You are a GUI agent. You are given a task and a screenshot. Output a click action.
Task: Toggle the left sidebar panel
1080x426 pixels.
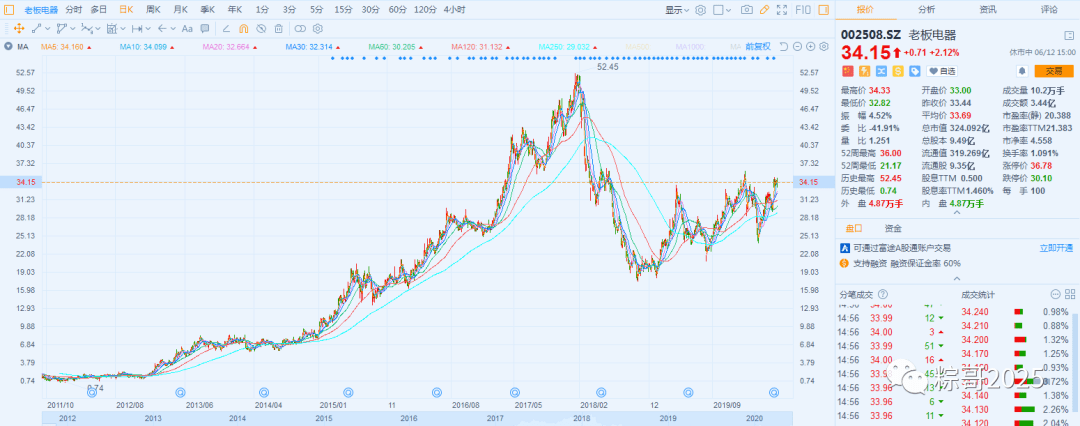click(x=10, y=9)
